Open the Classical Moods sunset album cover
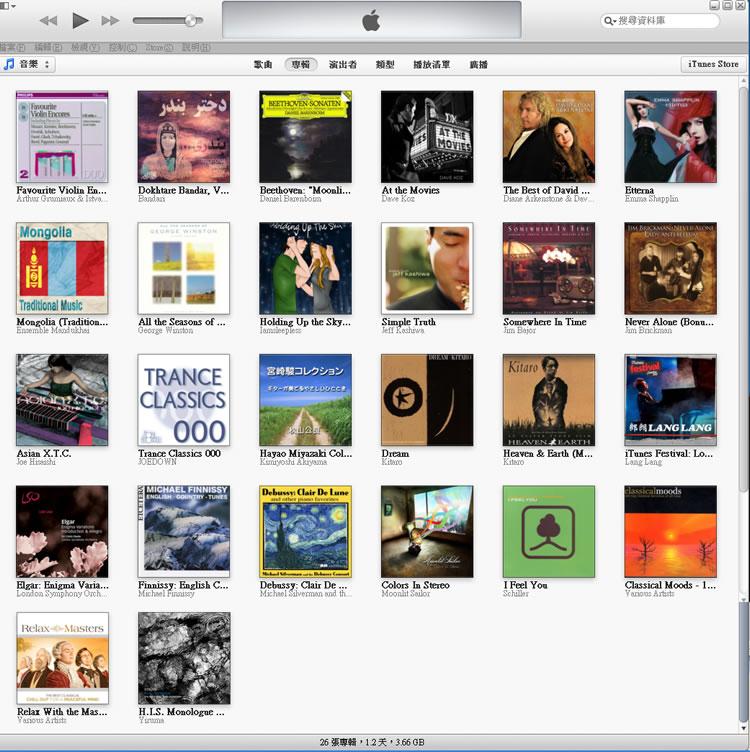Viewport: 750px width, 752px height. coord(671,531)
